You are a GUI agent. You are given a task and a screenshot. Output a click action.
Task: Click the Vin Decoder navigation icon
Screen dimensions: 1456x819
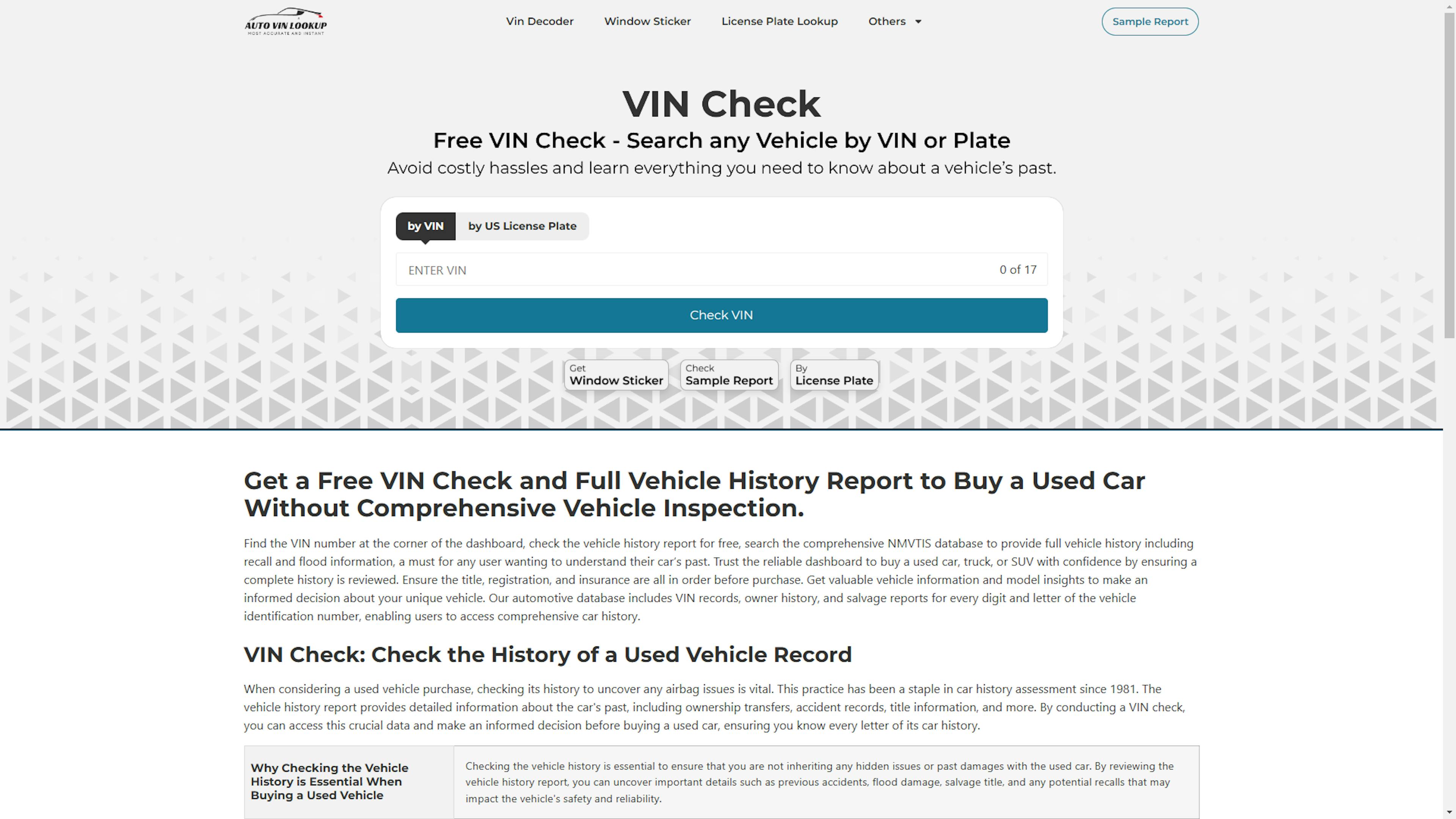[540, 21]
